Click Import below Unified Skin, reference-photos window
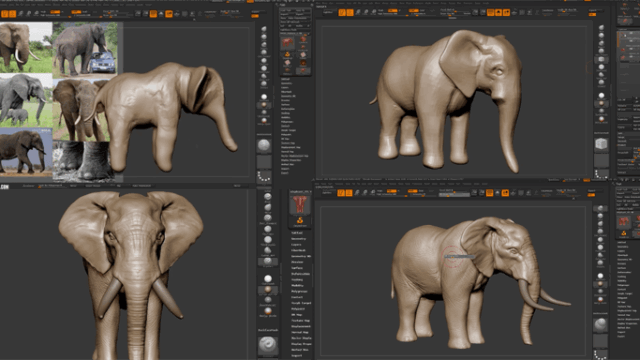The image size is (640, 360). [285, 169]
